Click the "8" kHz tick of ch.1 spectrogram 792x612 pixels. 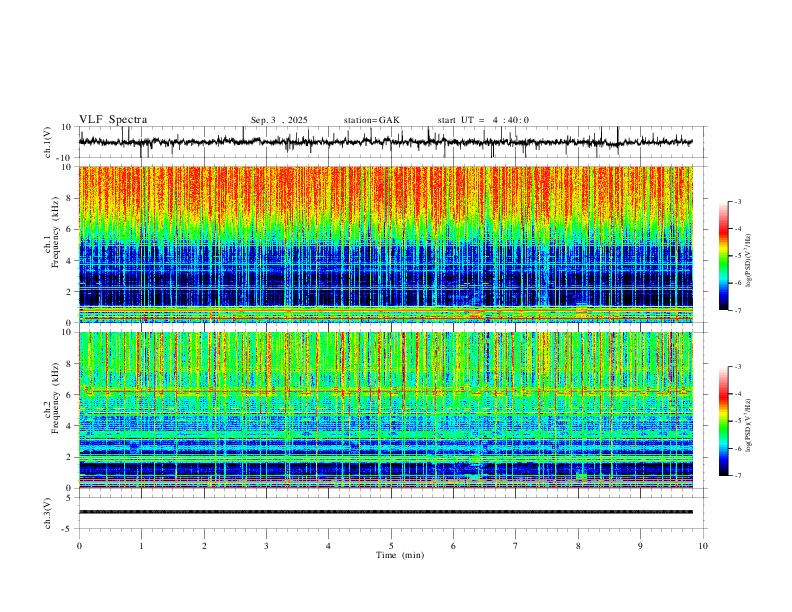pos(70,198)
